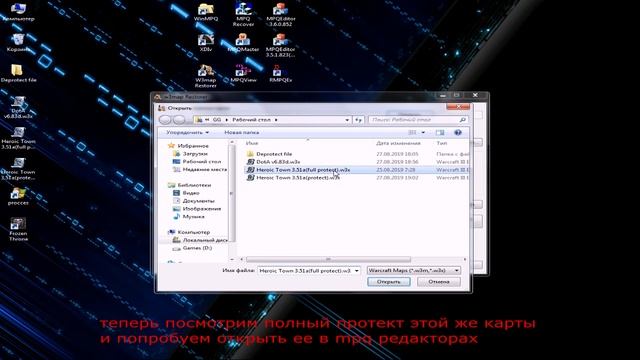Open the W3map Restorer desktop icon
Viewport: 640px width, 360px height.
(206, 76)
